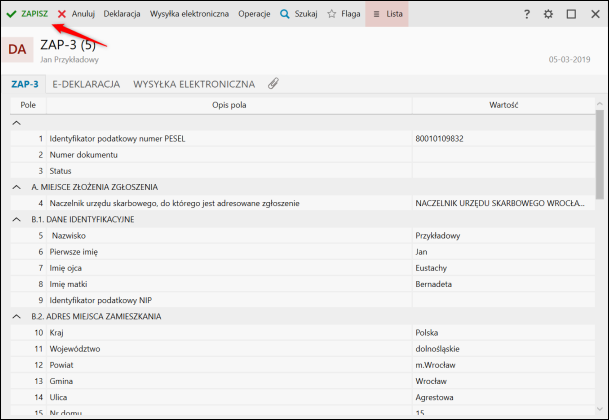Collapse B.2. ADRES MIEJSCA ZAMIESZKANIA section
The width and height of the screenshot is (609, 420).
coord(16,317)
